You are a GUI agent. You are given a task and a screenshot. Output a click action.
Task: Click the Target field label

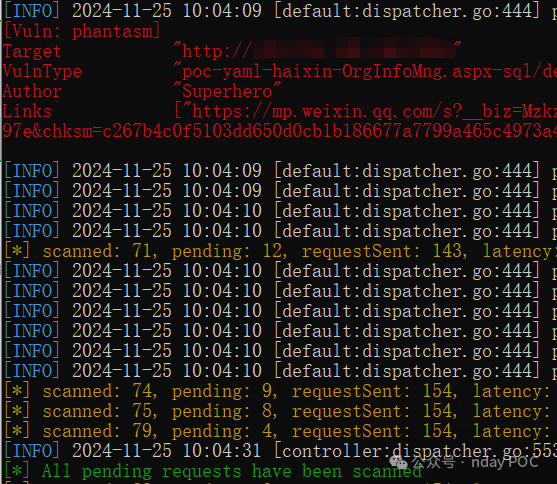point(32,51)
